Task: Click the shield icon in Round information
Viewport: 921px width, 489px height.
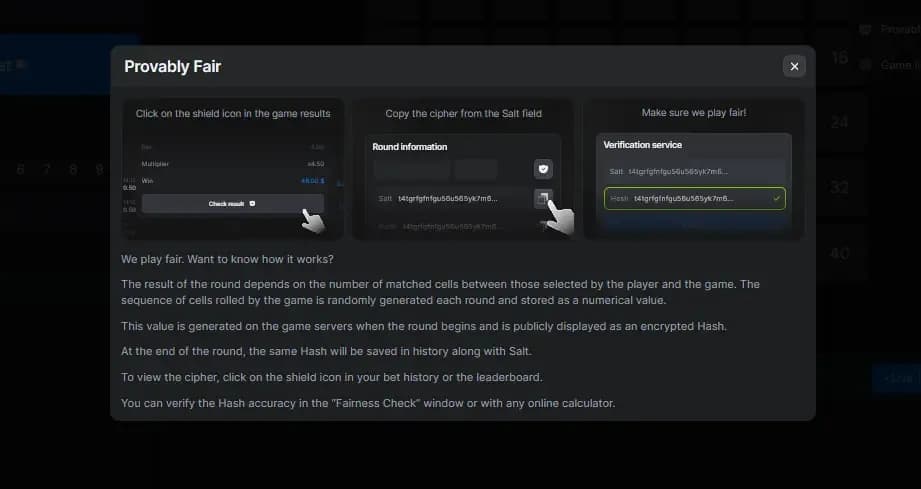Action: pyautogui.click(x=543, y=169)
